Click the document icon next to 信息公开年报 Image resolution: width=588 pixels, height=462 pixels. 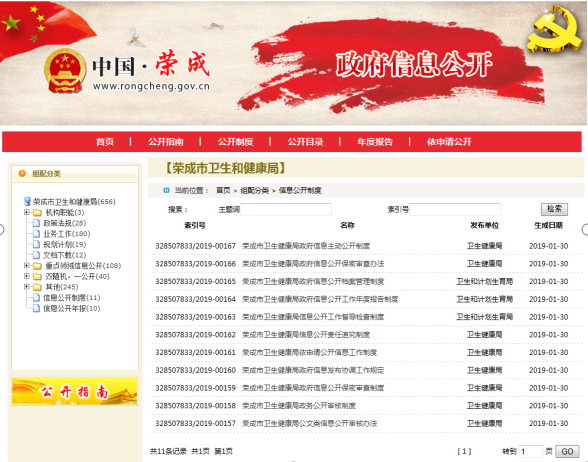[x=36, y=308]
